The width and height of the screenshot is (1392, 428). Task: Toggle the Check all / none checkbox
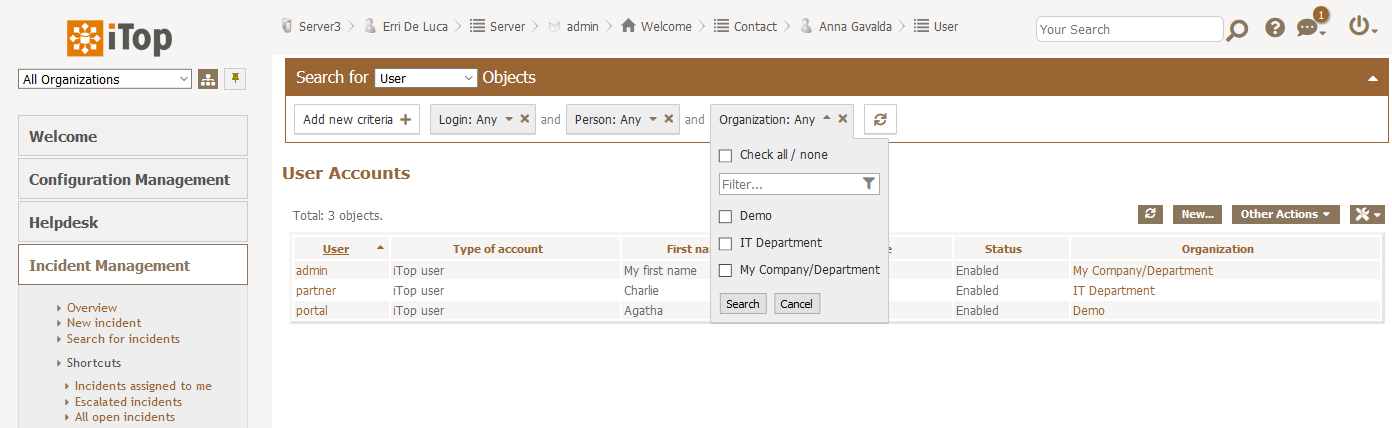point(726,155)
